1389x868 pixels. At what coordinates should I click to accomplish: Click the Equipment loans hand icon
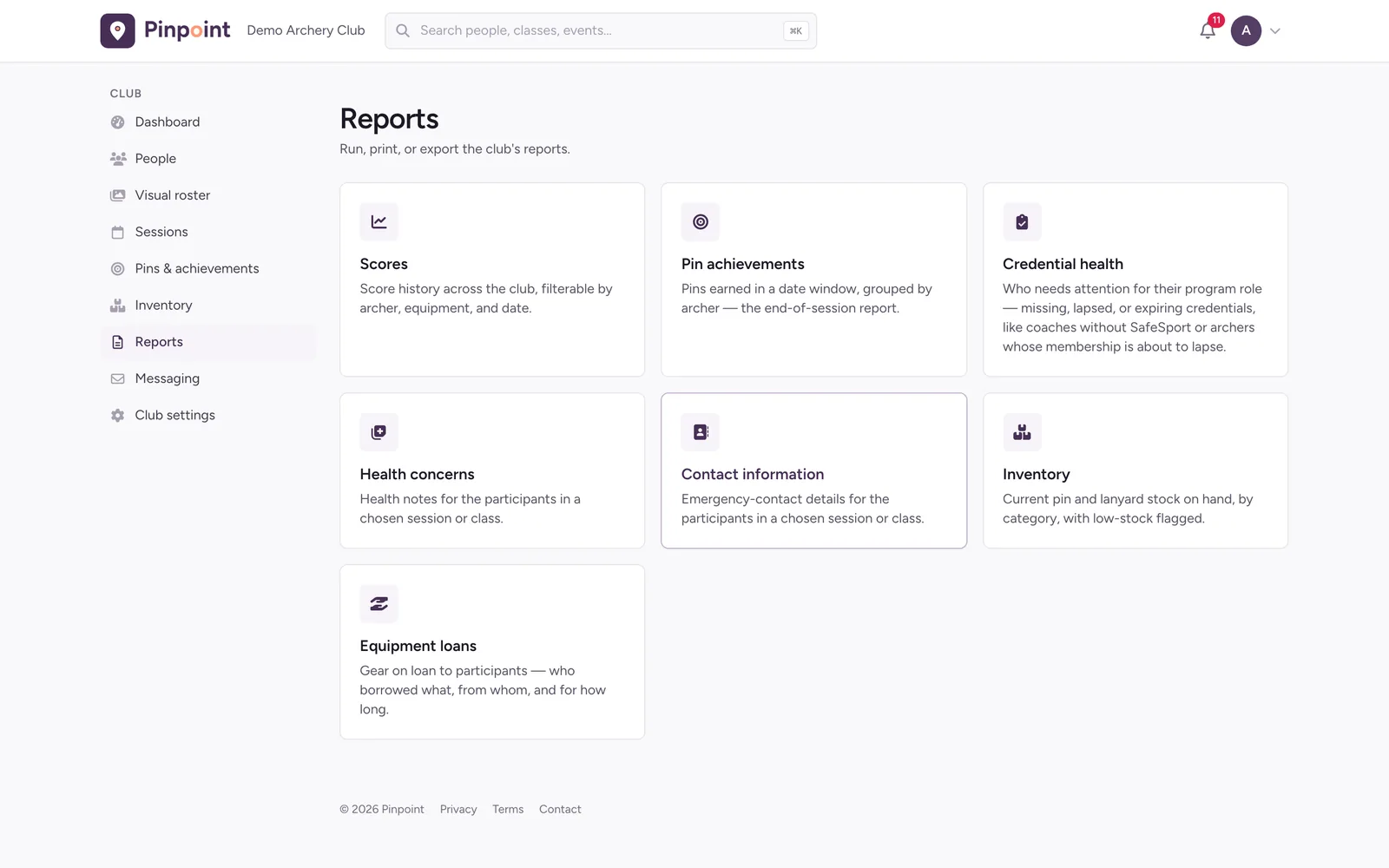(x=379, y=603)
